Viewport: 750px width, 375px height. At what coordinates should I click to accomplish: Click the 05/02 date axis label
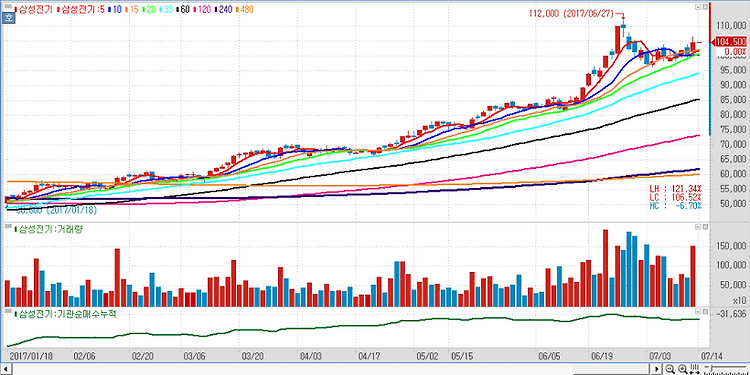(x=427, y=356)
